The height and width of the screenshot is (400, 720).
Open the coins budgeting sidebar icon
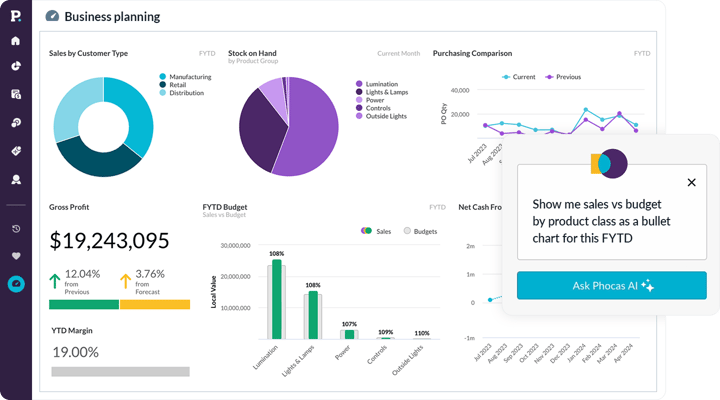(x=16, y=123)
